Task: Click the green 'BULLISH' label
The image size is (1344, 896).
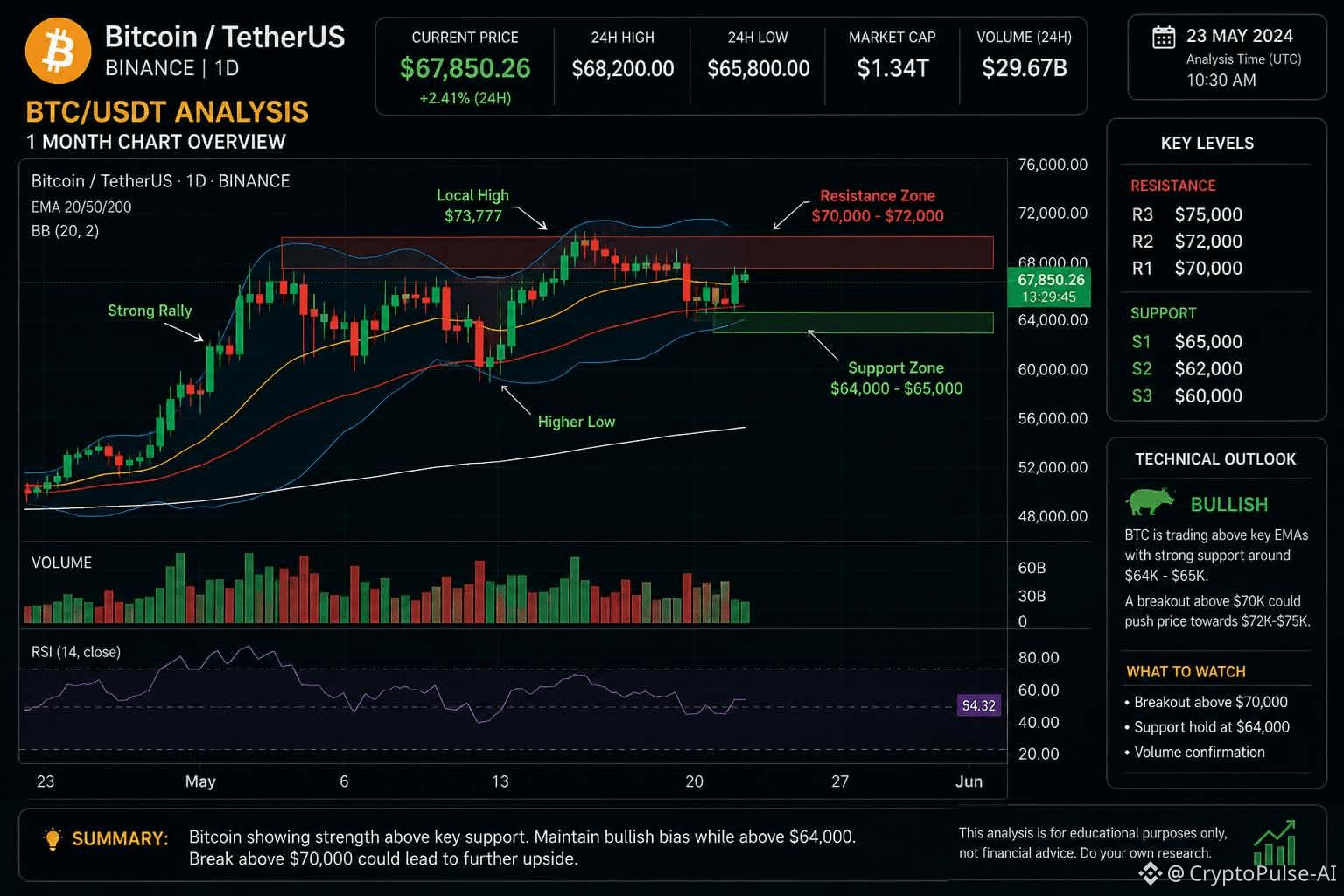Action: (x=1229, y=505)
